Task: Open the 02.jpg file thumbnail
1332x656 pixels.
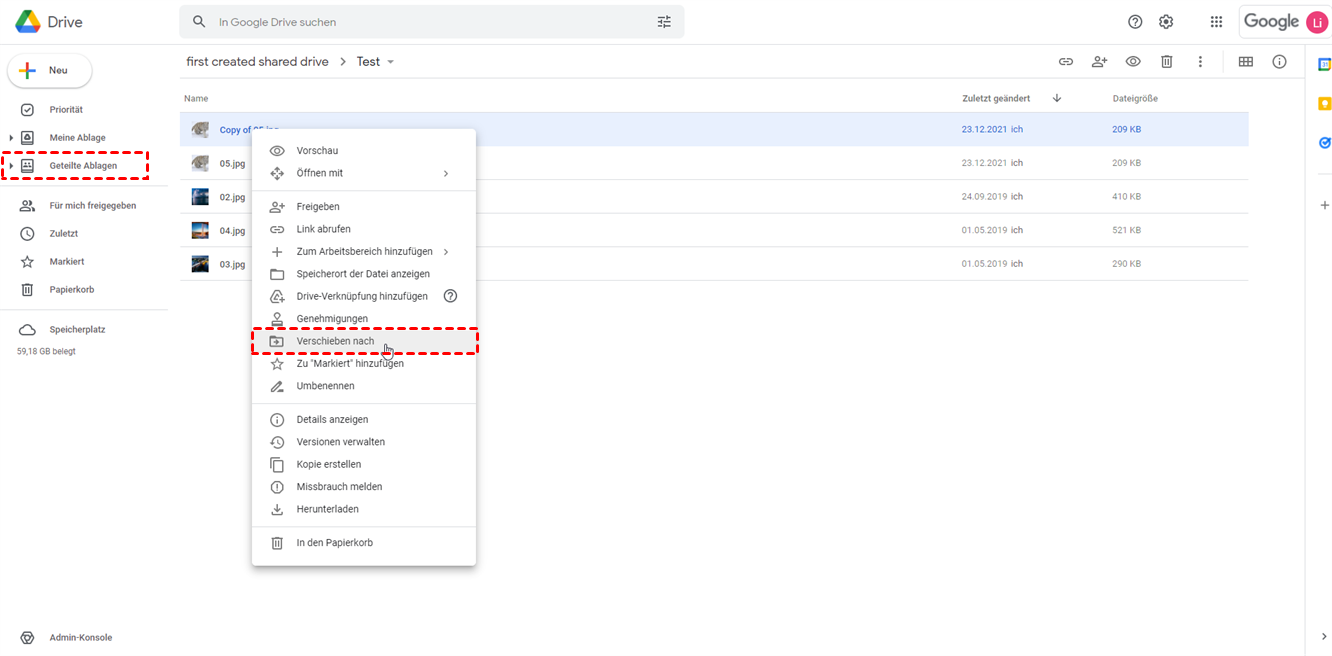Action: pos(201,197)
